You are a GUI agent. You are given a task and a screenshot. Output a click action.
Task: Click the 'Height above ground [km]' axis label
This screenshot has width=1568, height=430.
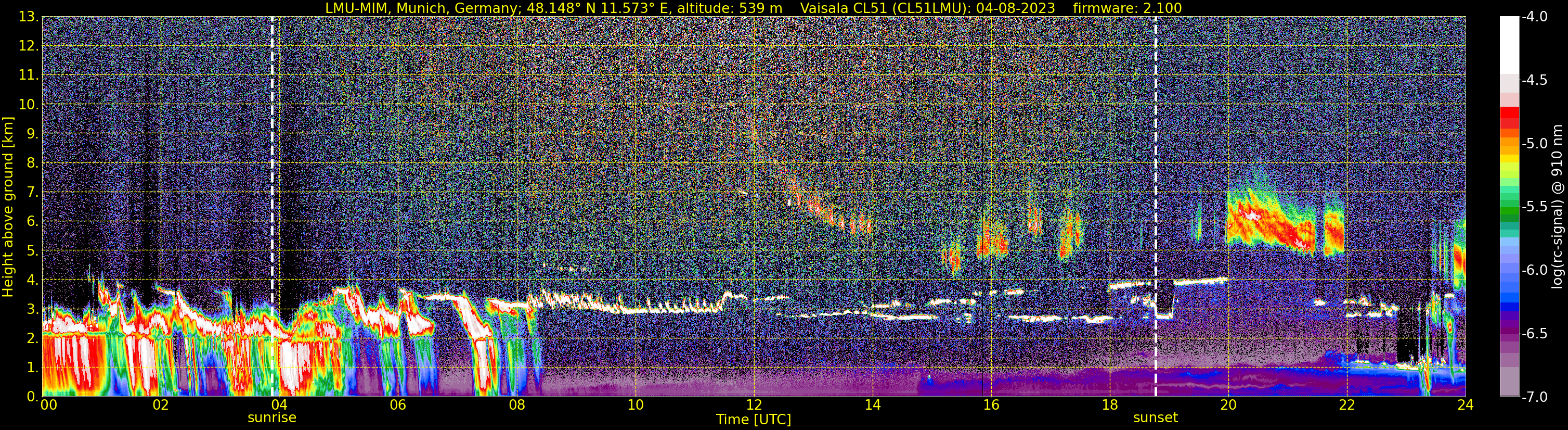[8, 207]
